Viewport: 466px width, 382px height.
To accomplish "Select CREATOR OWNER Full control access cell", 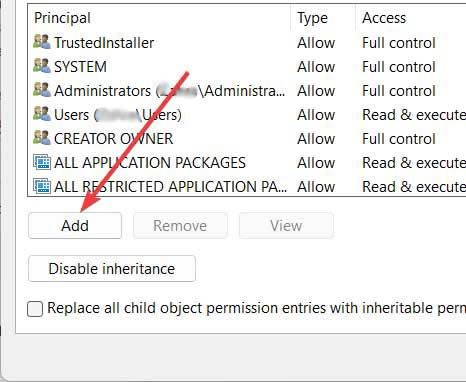I will 399,139.
